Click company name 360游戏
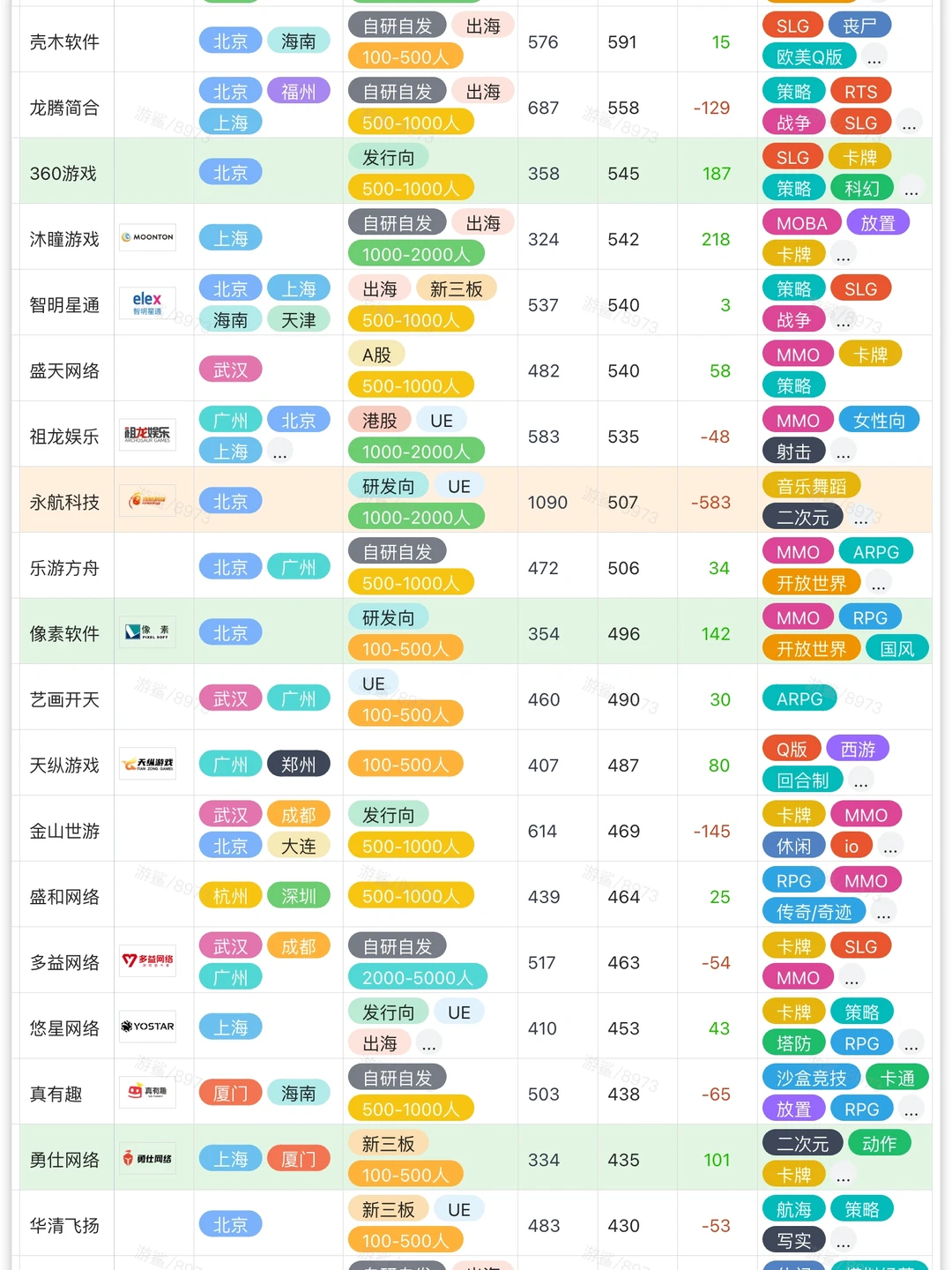The image size is (952, 1270). click(63, 173)
